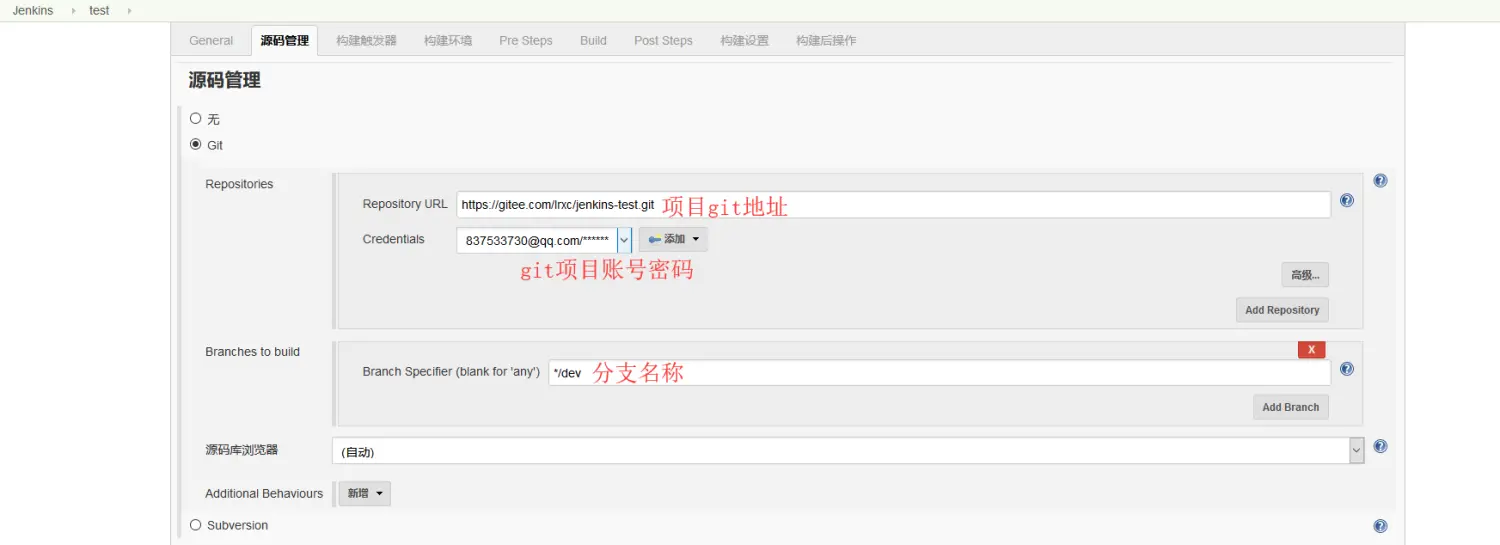Open help icon beside 源码库浏览器 dropdown

[1380, 447]
